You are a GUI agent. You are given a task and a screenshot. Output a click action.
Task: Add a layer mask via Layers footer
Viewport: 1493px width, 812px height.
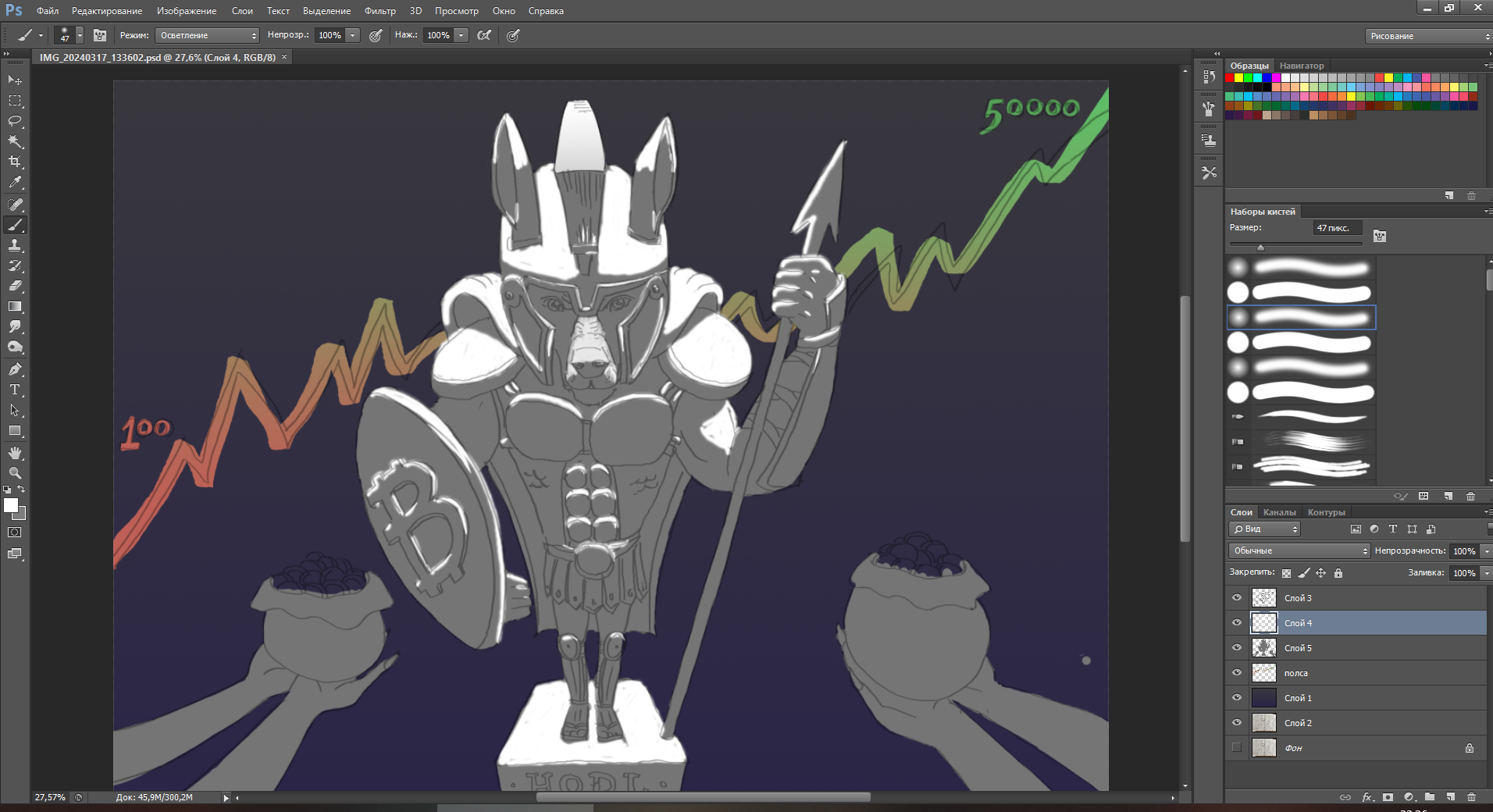click(1388, 797)
